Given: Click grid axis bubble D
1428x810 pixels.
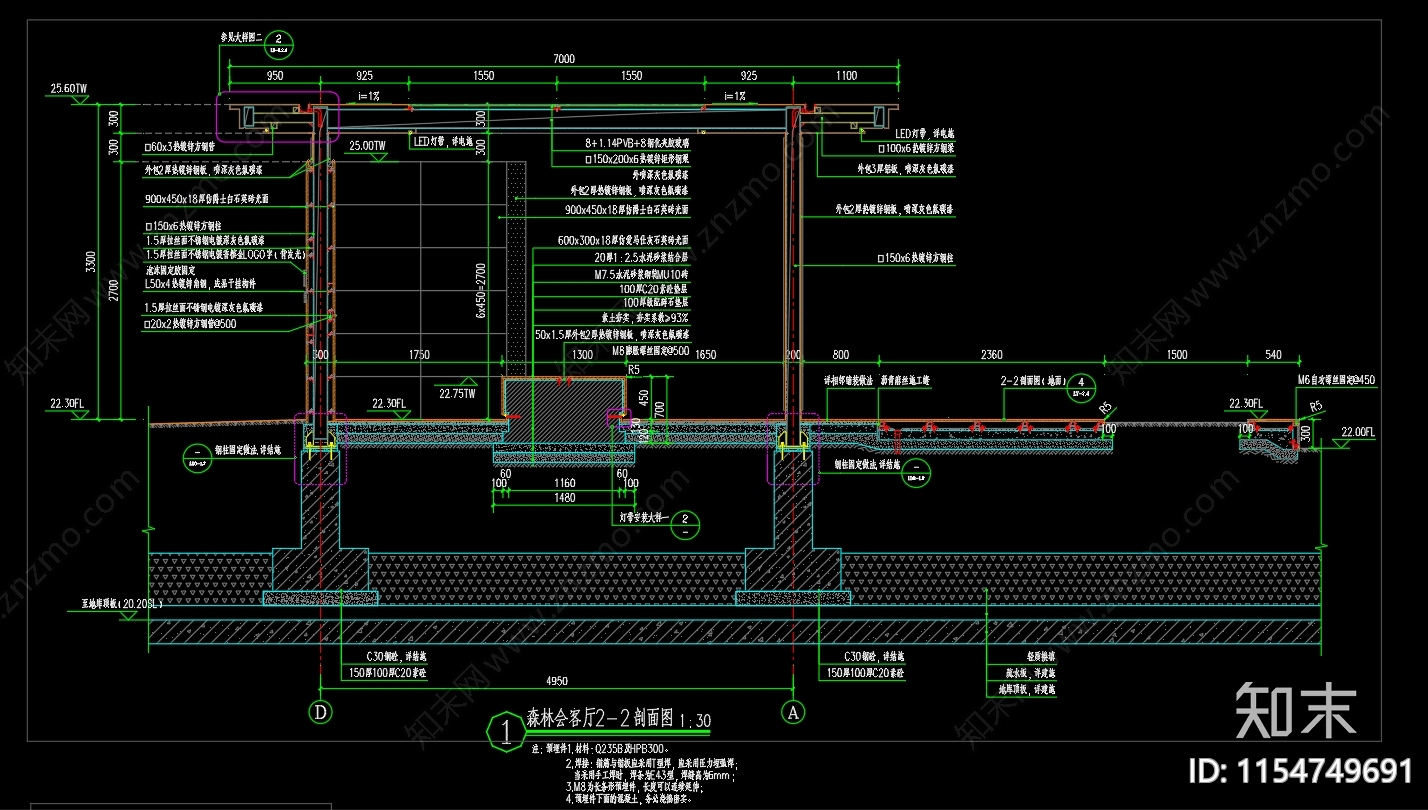Looking at the screenshot, I should tap(320, 712).
